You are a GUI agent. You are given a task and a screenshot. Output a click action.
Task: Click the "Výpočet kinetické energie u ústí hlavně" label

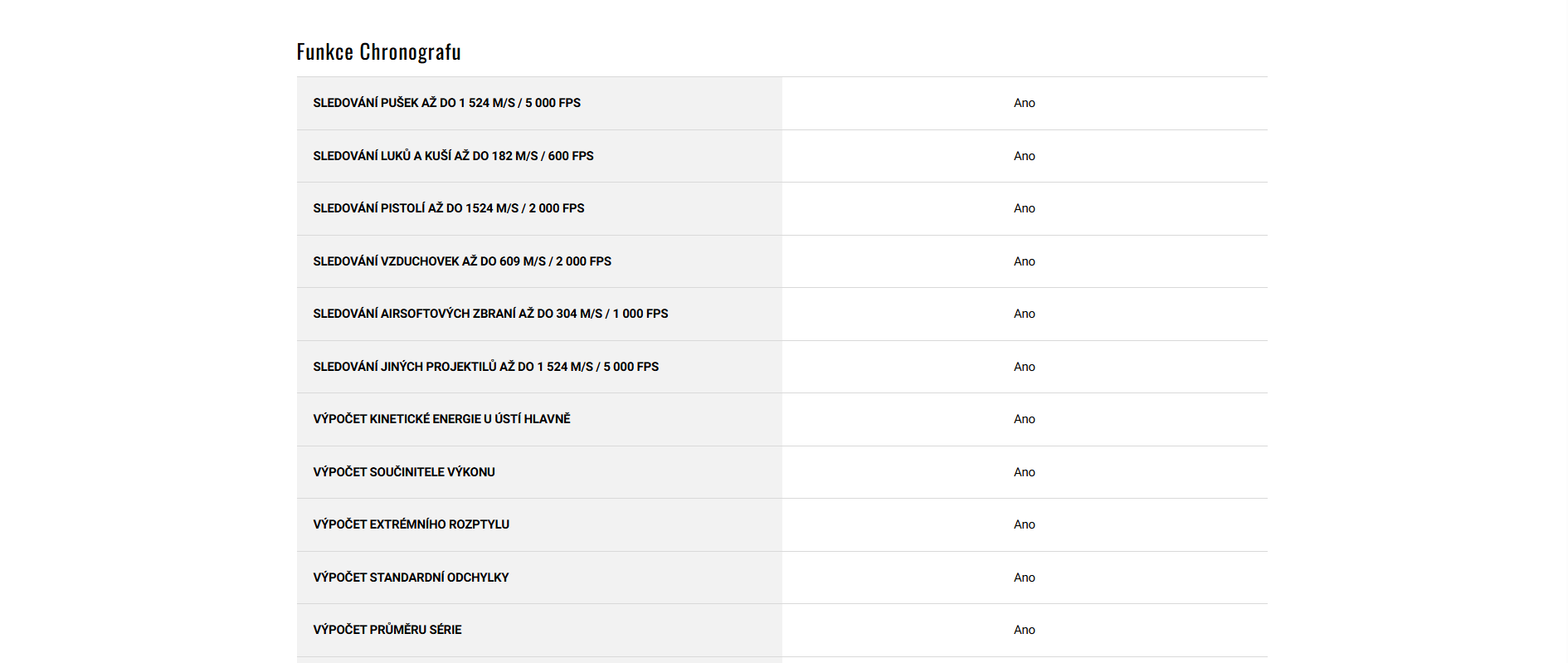click(x=441, y=419)
